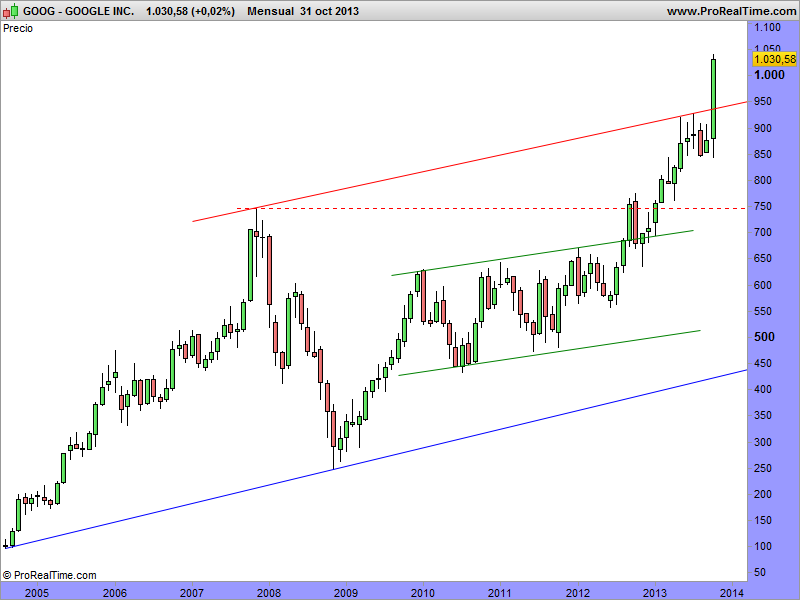This screenshot has height=600, width=800.
Task: Click the 600 price axis label
Action: pyautogui.click(x=763, y=285)
